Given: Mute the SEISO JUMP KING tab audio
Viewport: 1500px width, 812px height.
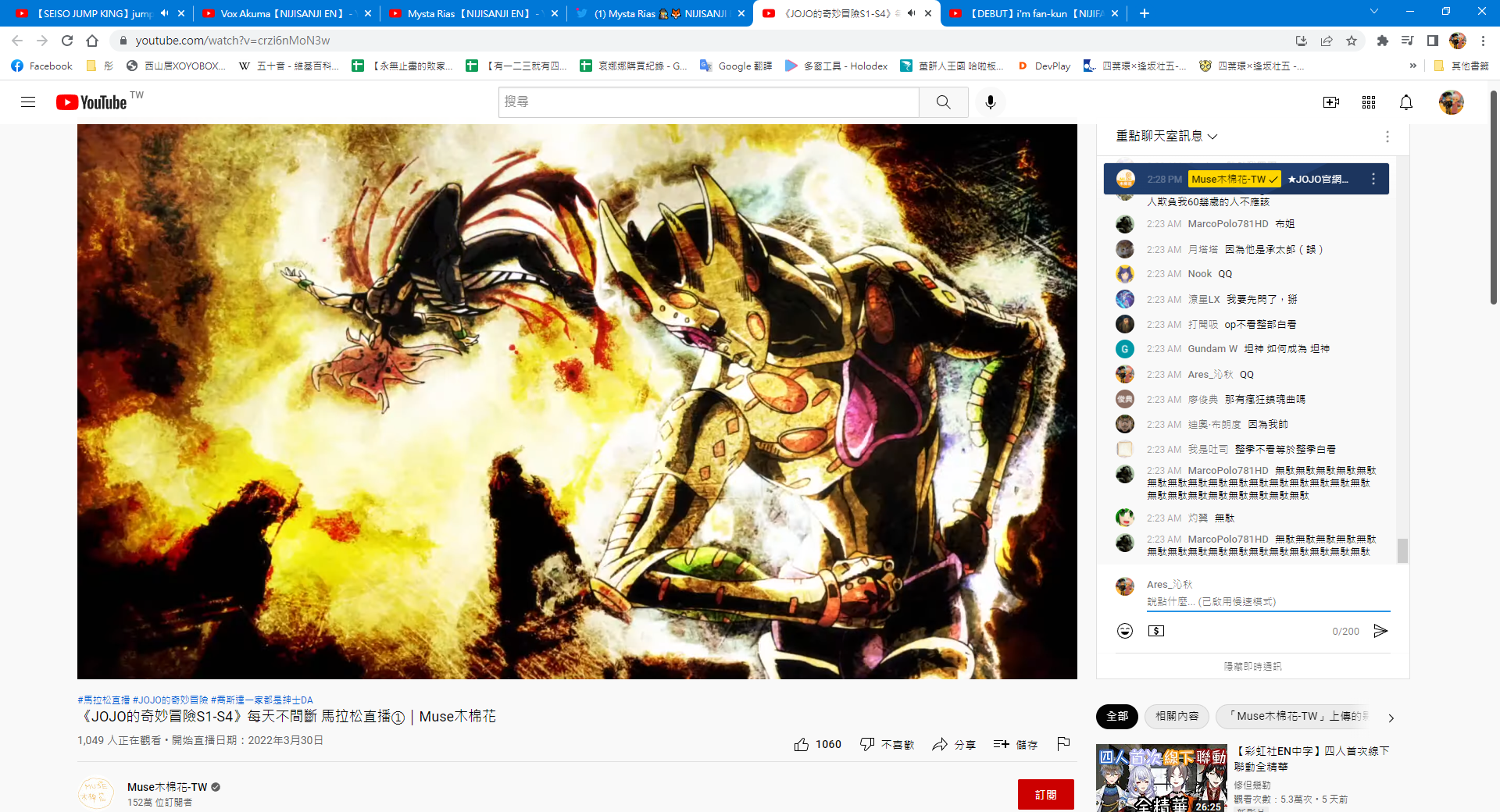Looking at the screenshot, I should point(165,13).
